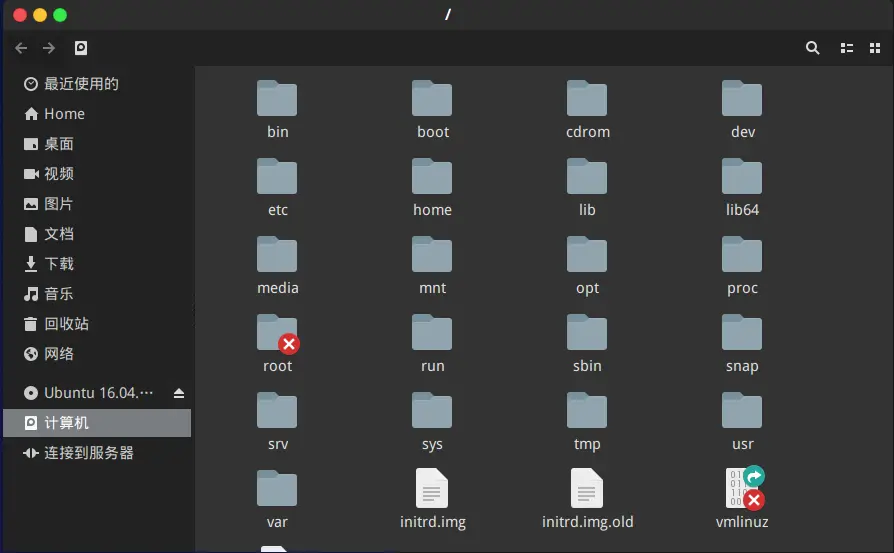
Task: Switch to grid icon view
Action: (875, 48)
